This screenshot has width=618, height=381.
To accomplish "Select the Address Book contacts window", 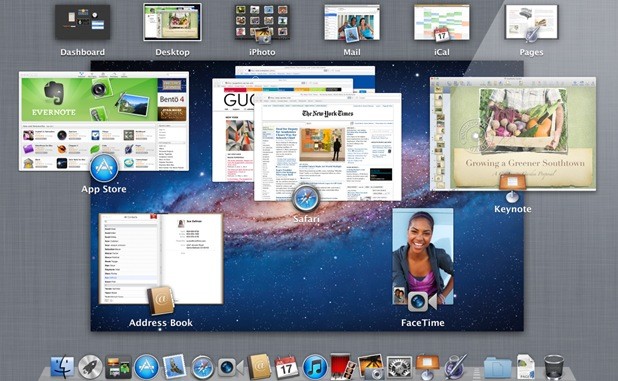I will tap(161, 259).
